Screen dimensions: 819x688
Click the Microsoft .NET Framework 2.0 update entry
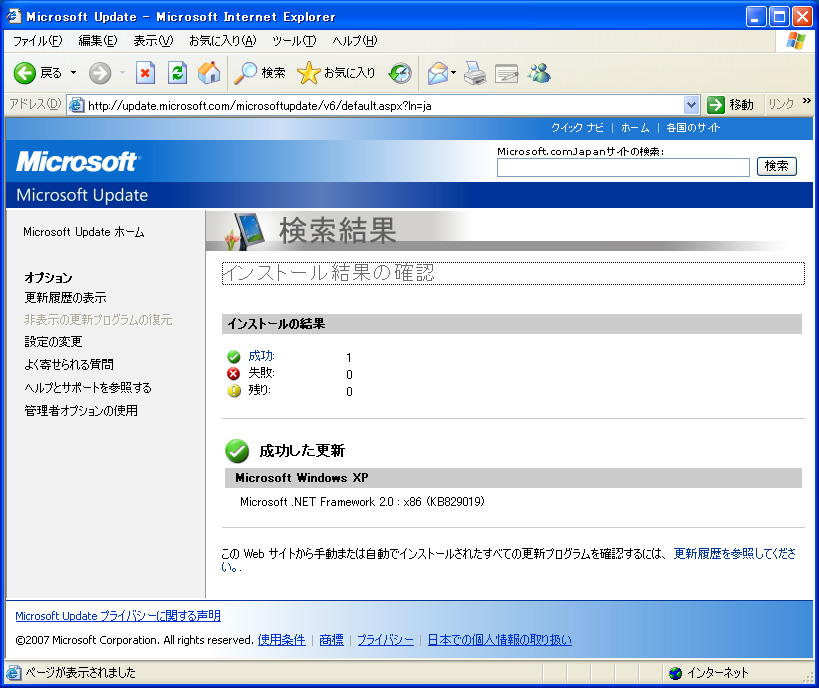[362, 502]
